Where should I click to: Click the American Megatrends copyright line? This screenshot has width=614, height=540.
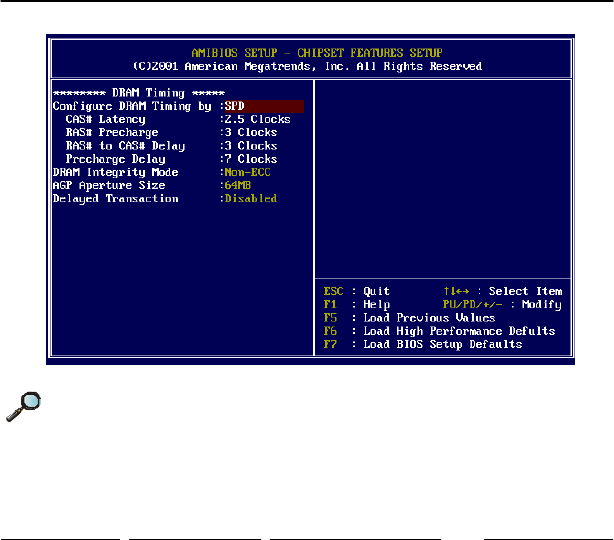(x=307, y=66)
